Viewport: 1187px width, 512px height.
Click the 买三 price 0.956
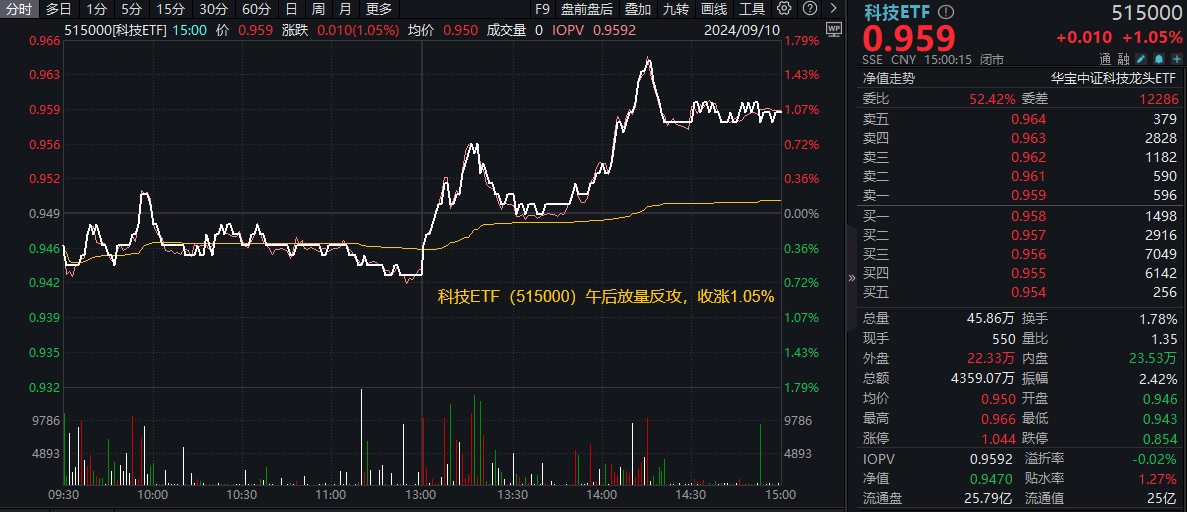tap(1029, 254)
